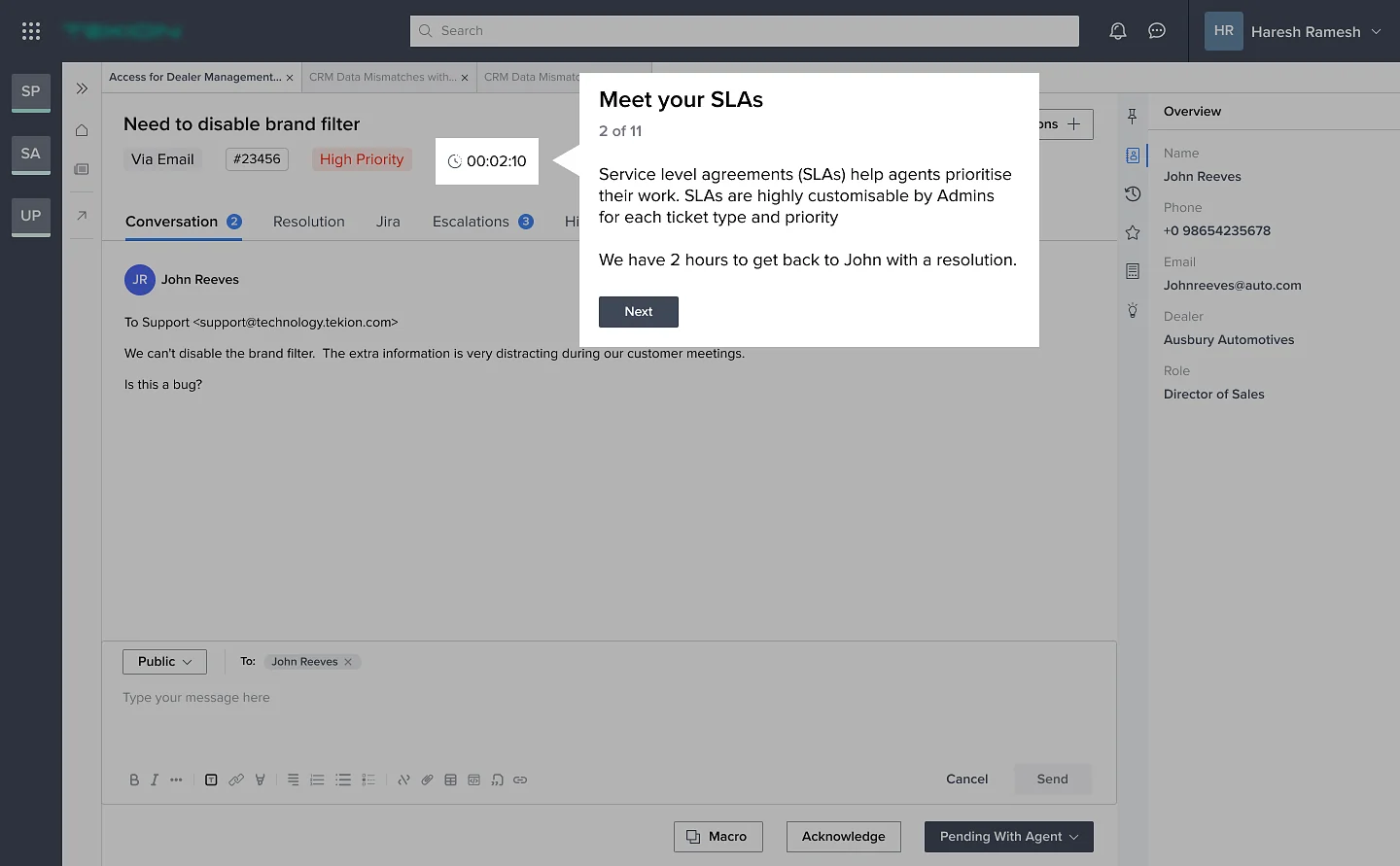Insert a block quote from toolbar
The width and height of the screenshot is (1400, 866).
(x=497, y=779)
